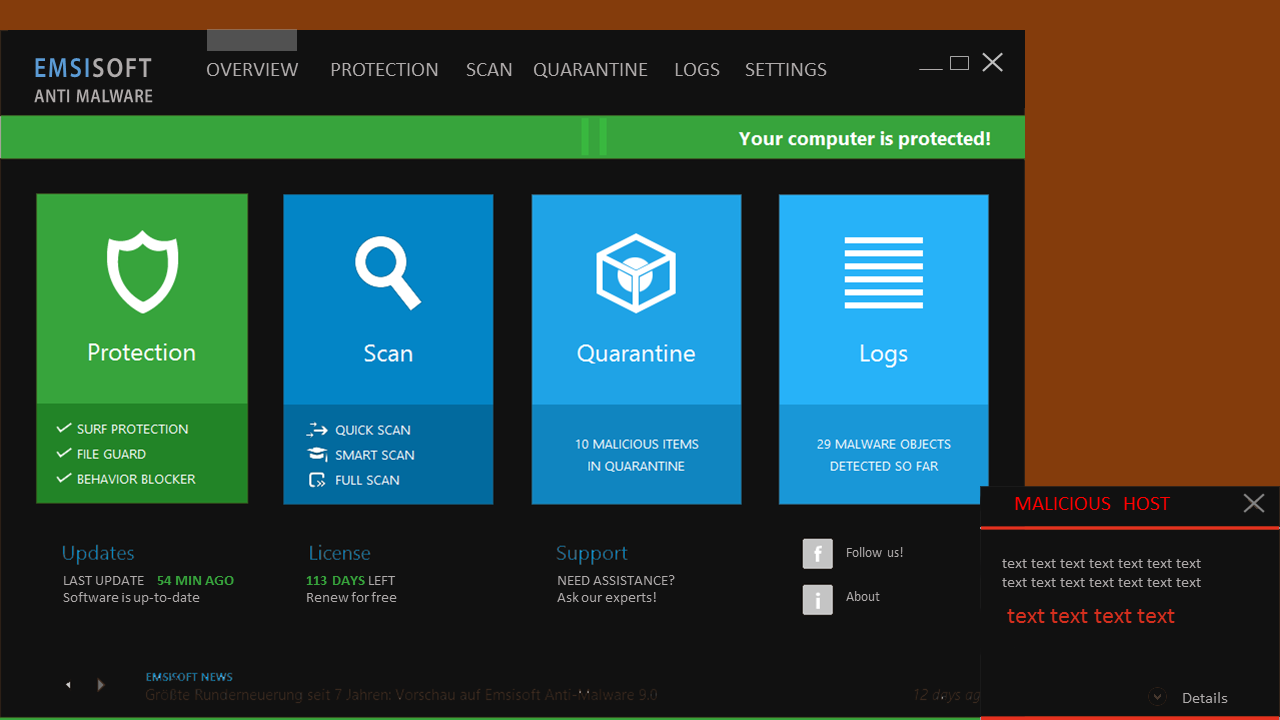
Task: Toggle File Guard checkmark
Action: tap(64, 454)
